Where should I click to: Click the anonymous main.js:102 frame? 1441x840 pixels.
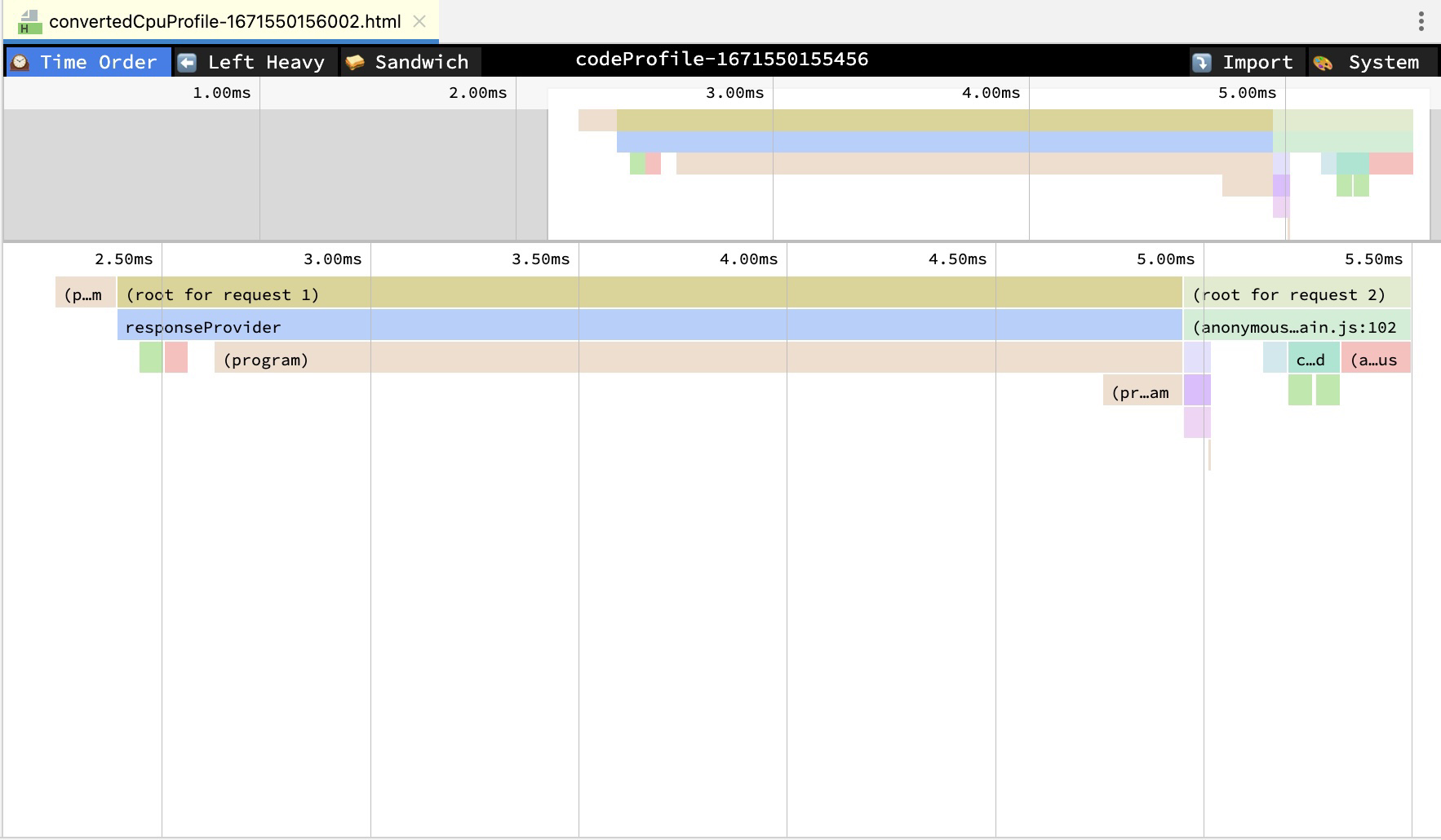[1297, 327]
